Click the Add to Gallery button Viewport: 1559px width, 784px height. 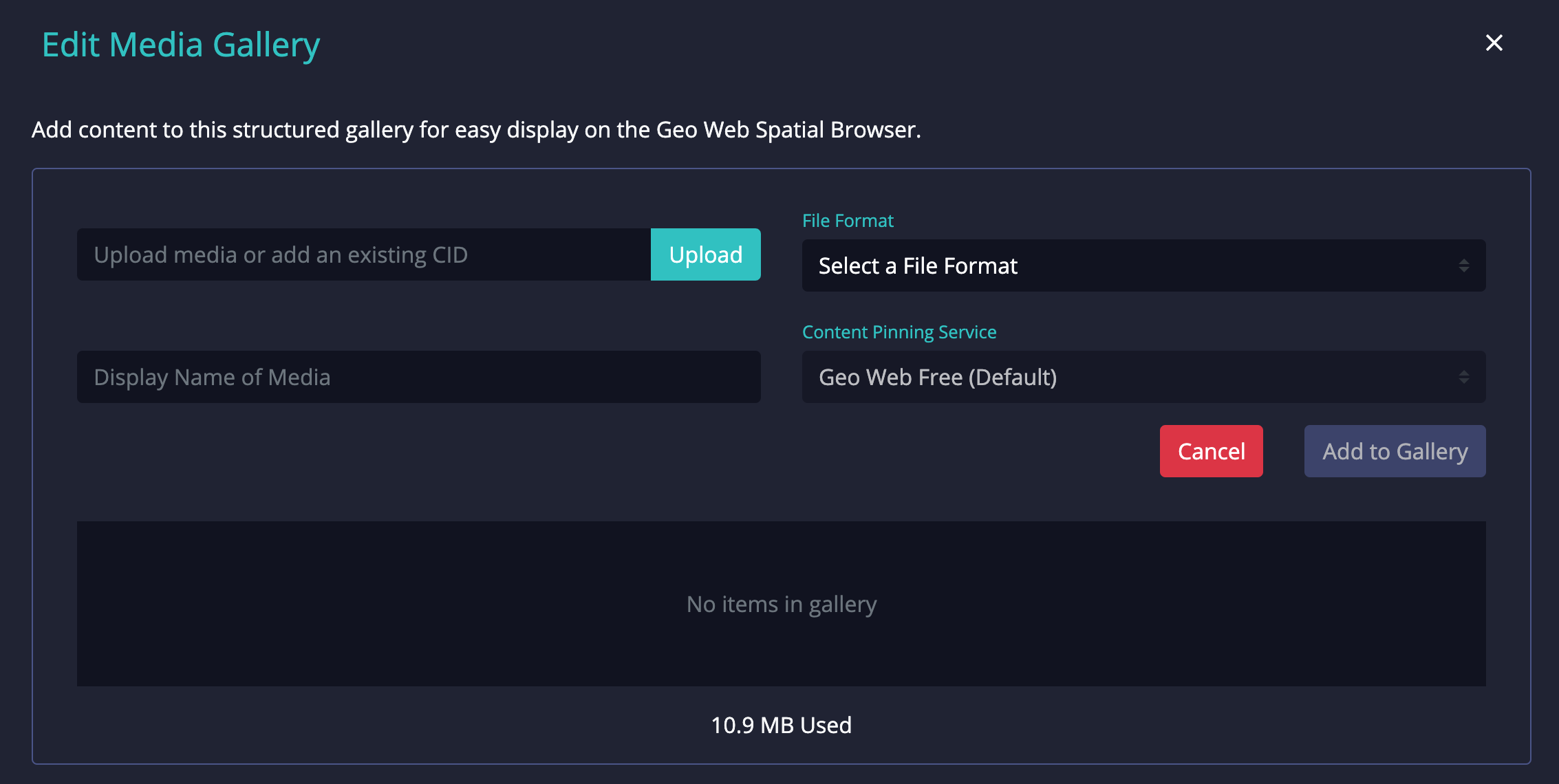(x=1395, y=451)
